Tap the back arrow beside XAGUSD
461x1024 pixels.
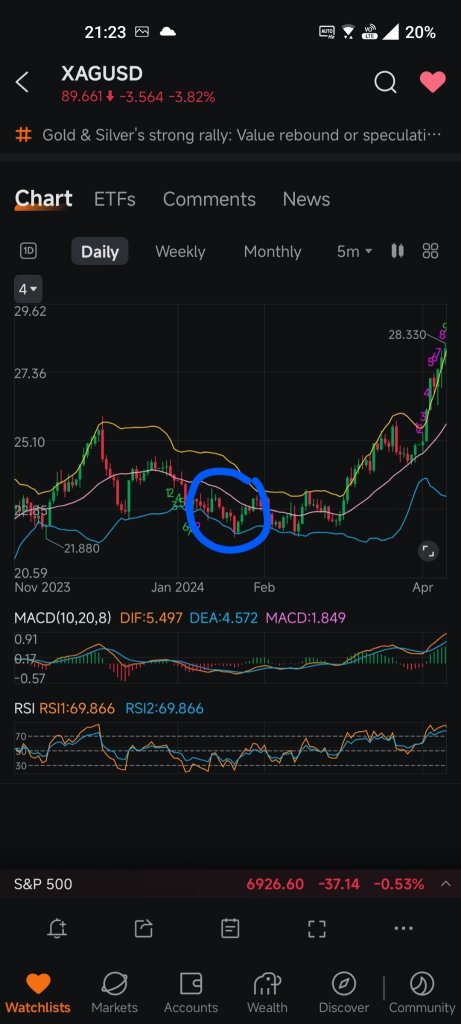[22, 83]
